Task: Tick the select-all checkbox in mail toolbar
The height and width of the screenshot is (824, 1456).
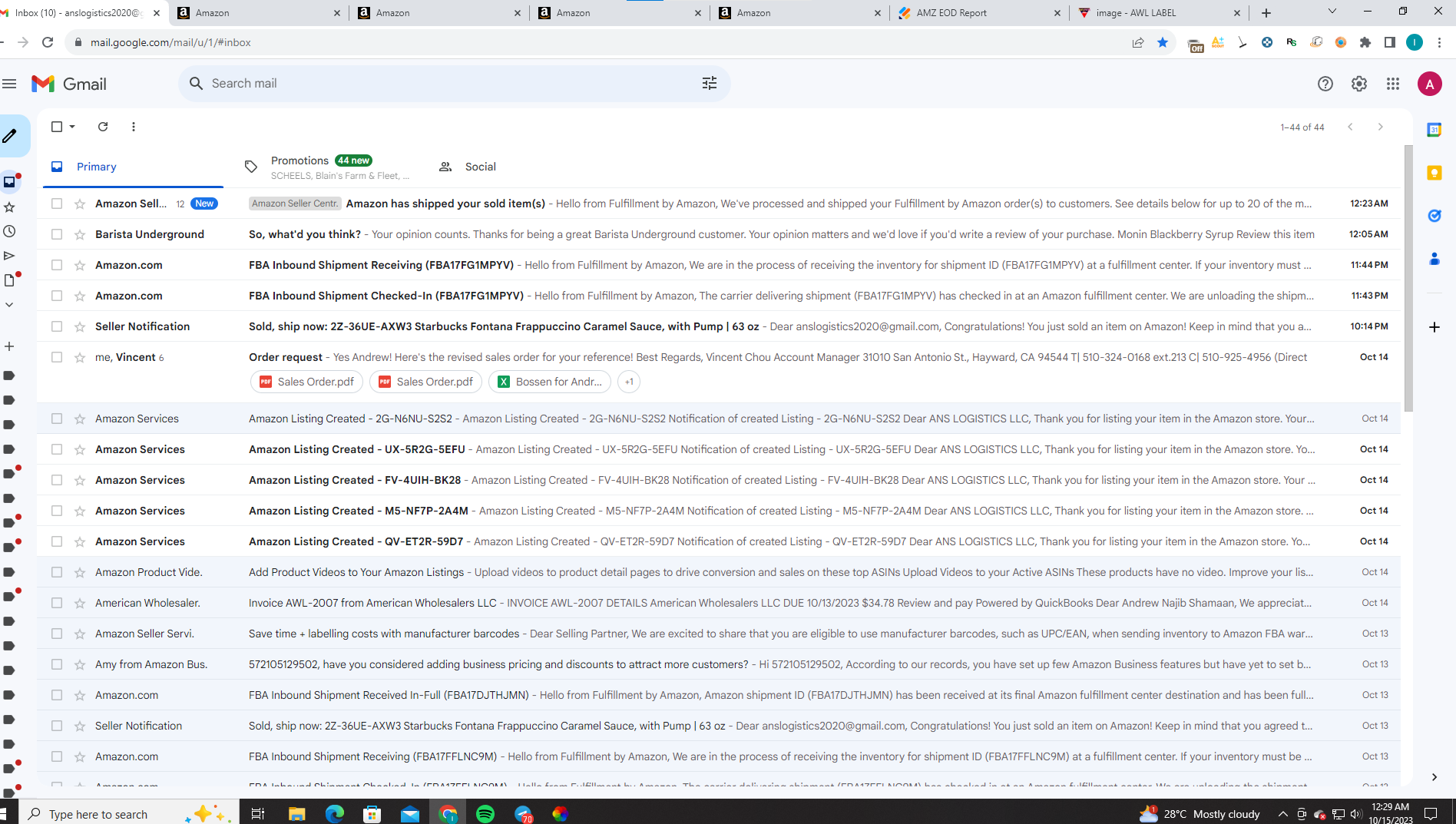Action: [x=57, y=127]
